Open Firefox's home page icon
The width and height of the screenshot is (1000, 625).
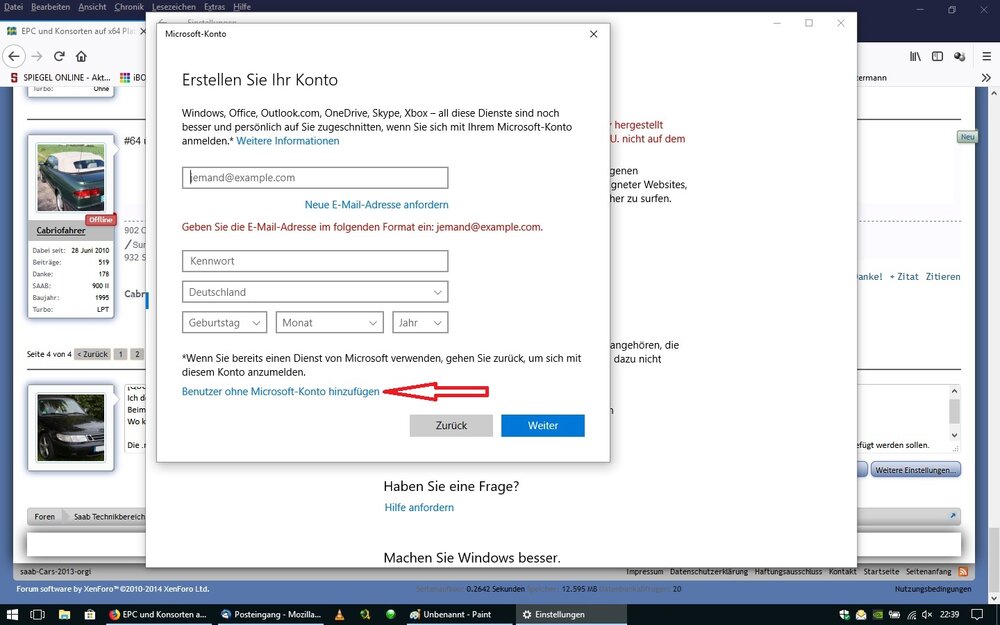click(81, 56)
